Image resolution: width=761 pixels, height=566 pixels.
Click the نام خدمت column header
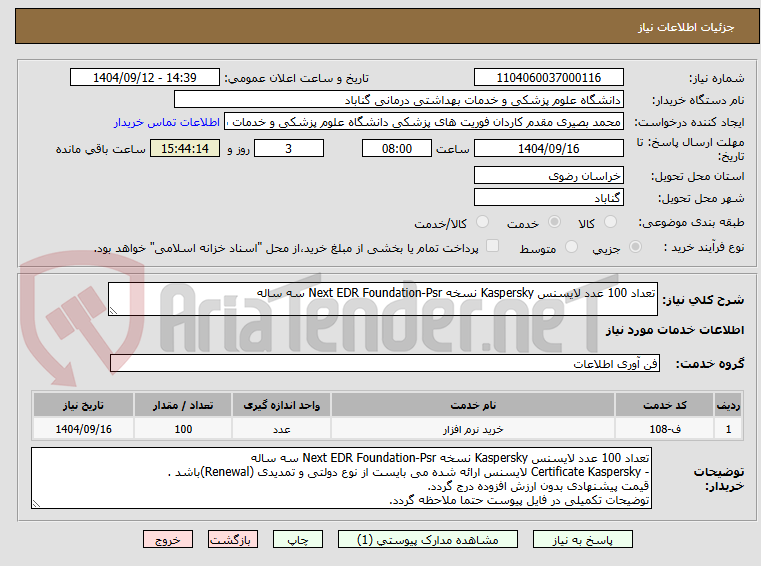pos(473,405)
